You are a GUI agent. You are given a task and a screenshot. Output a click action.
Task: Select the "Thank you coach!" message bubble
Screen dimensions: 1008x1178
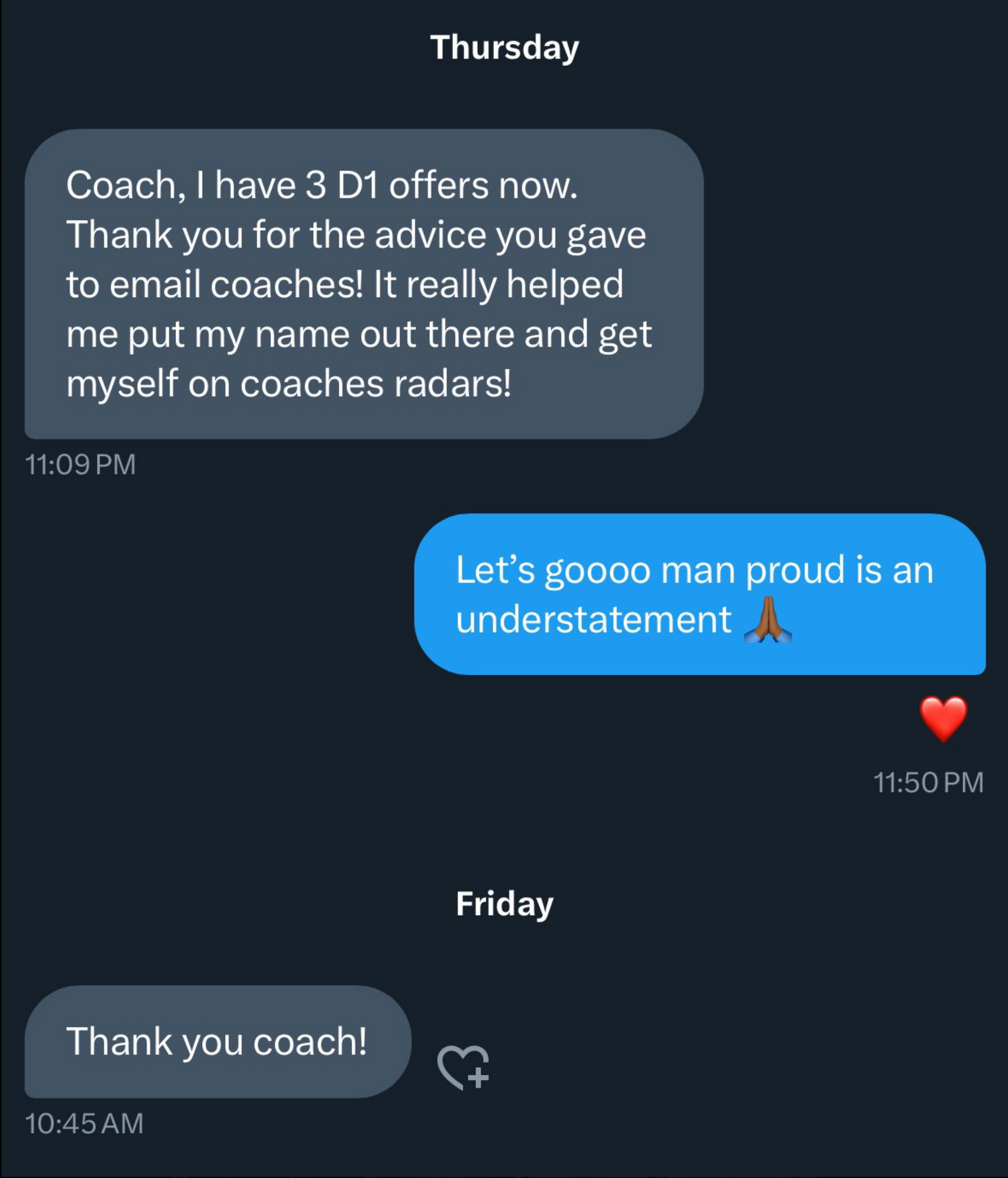coord(218,1041)
